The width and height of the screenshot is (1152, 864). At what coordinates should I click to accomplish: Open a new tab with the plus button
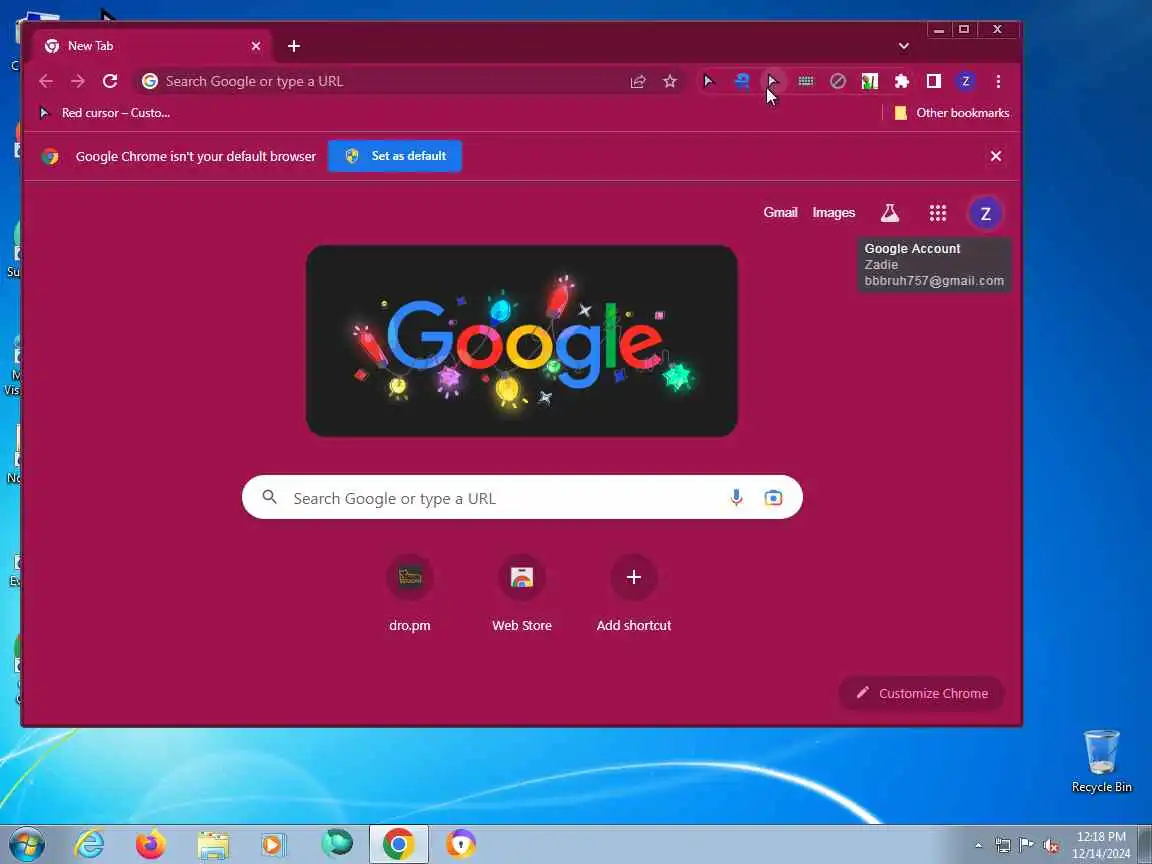294,46
